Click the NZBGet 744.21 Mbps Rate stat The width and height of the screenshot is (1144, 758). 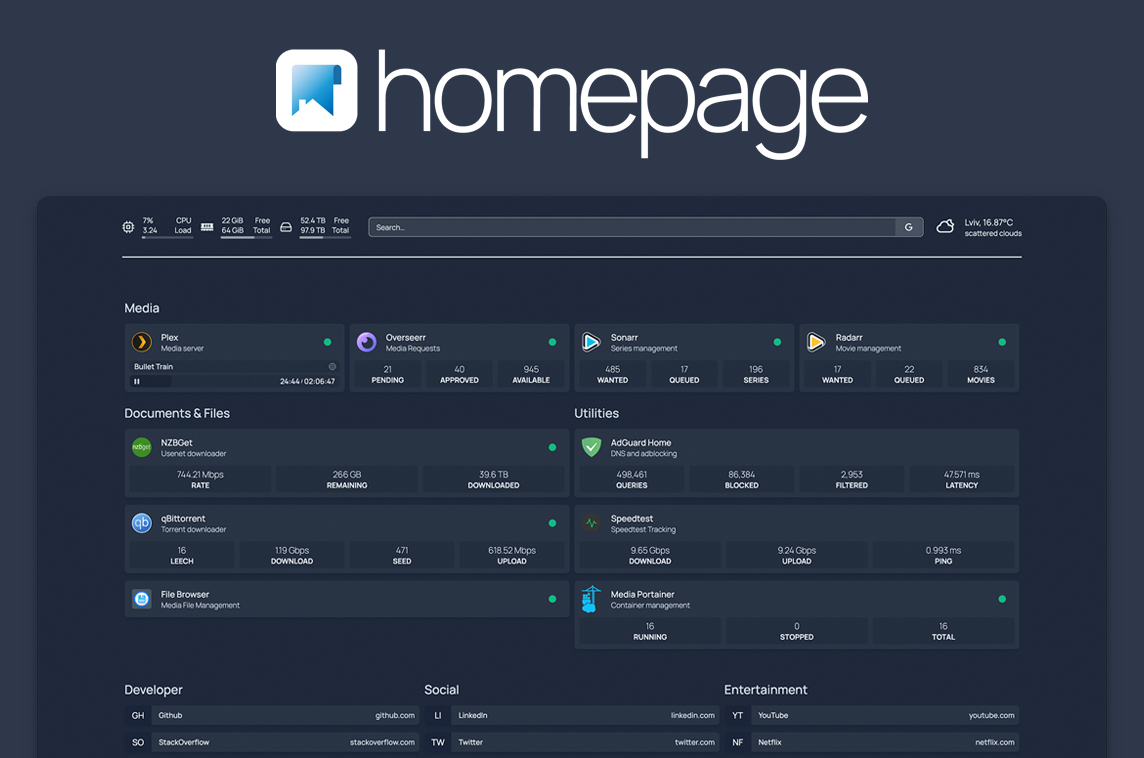(201, 479)
